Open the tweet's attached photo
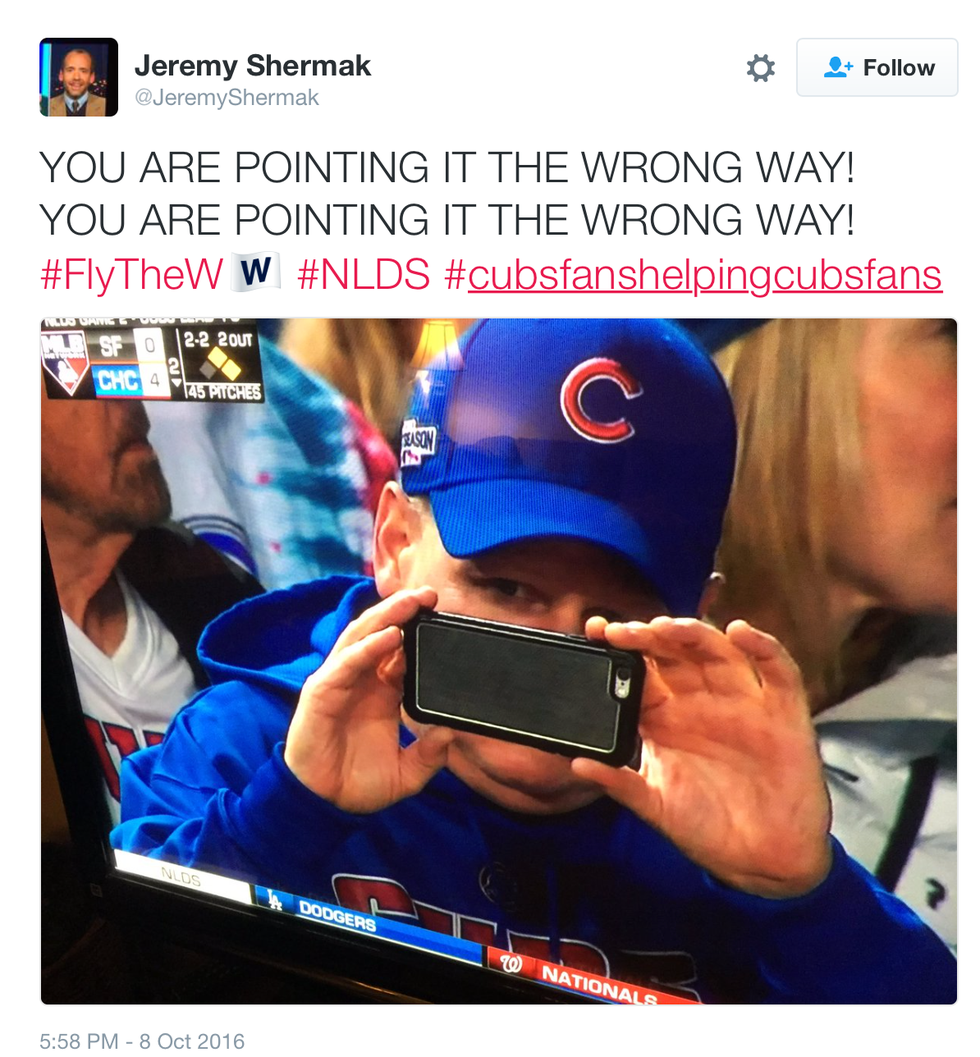The image size is (980, 1057). 499,661
